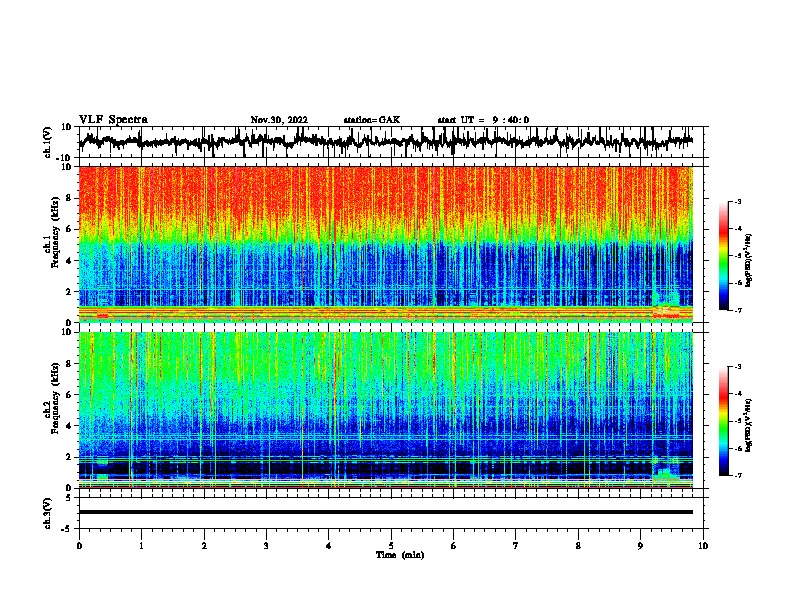Click the 'Time (min)' axis label
This screenshot has width=792, height=612.
(x=400, y=555)
